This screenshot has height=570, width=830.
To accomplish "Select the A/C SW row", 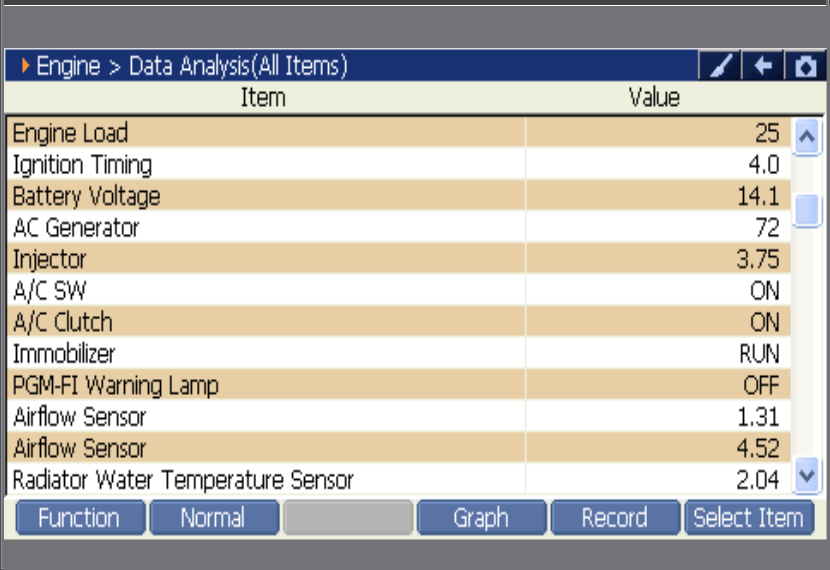I will [399, 290].
